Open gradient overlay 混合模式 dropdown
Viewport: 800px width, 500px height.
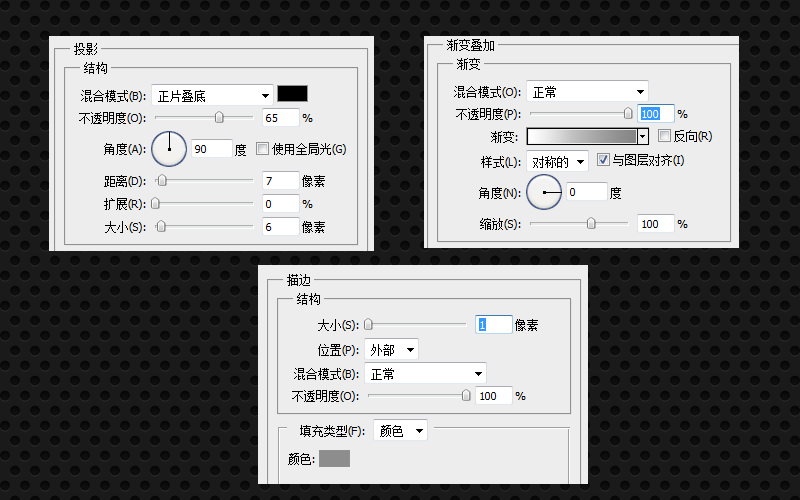(x=587, y=92)
